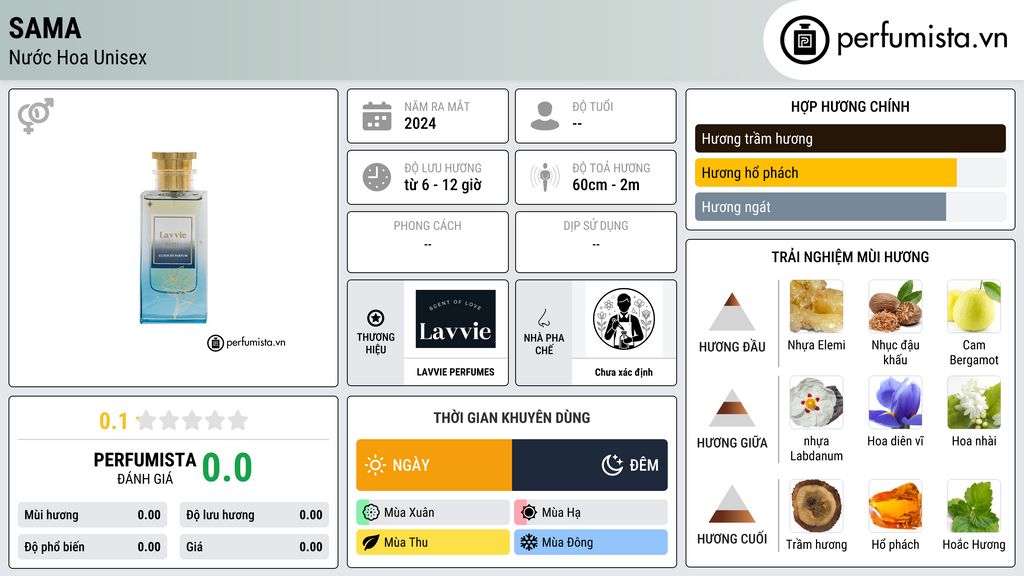Click the perfumer illustration above Chưa xác định
This screenshot has width=1024, height=576.
click(x=624, y=319)
